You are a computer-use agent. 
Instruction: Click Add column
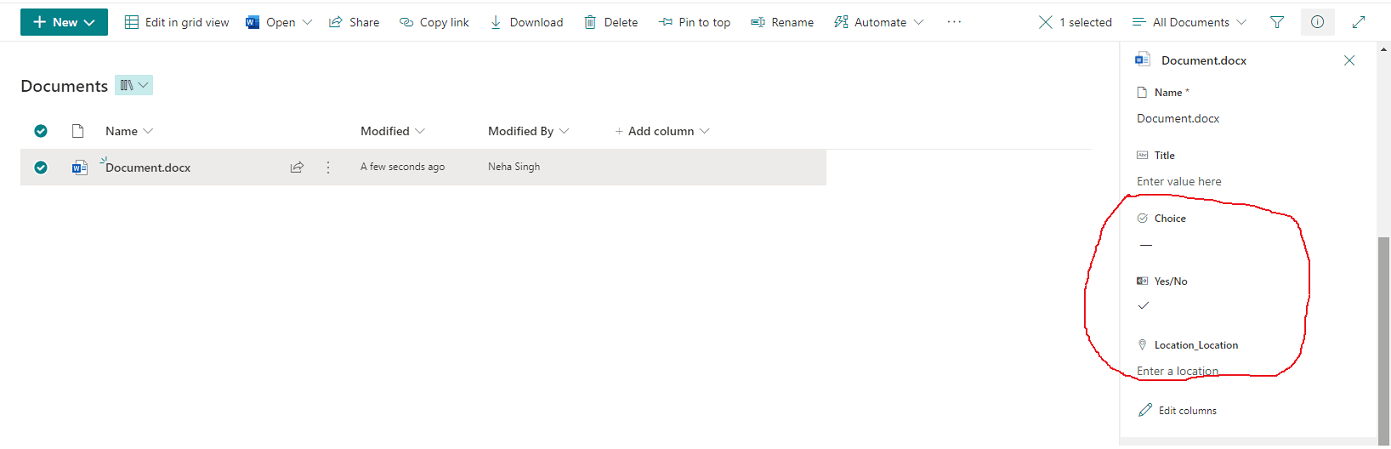coord(662,131)
